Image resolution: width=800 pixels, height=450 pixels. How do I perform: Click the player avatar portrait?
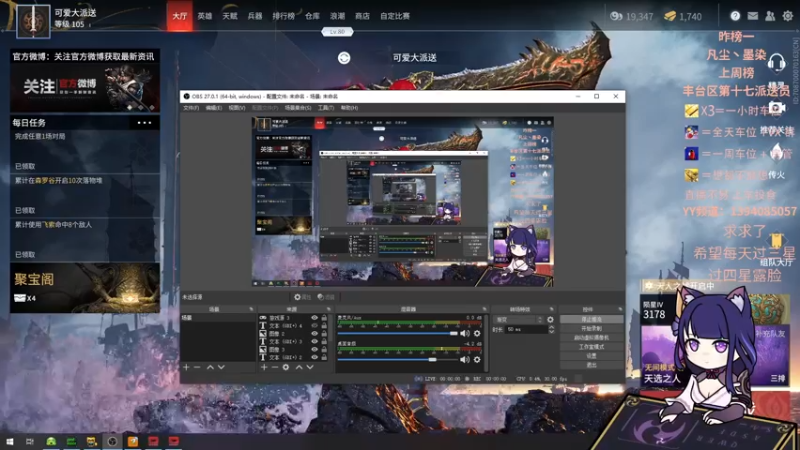pyautogui.click(x=33, y=21)
